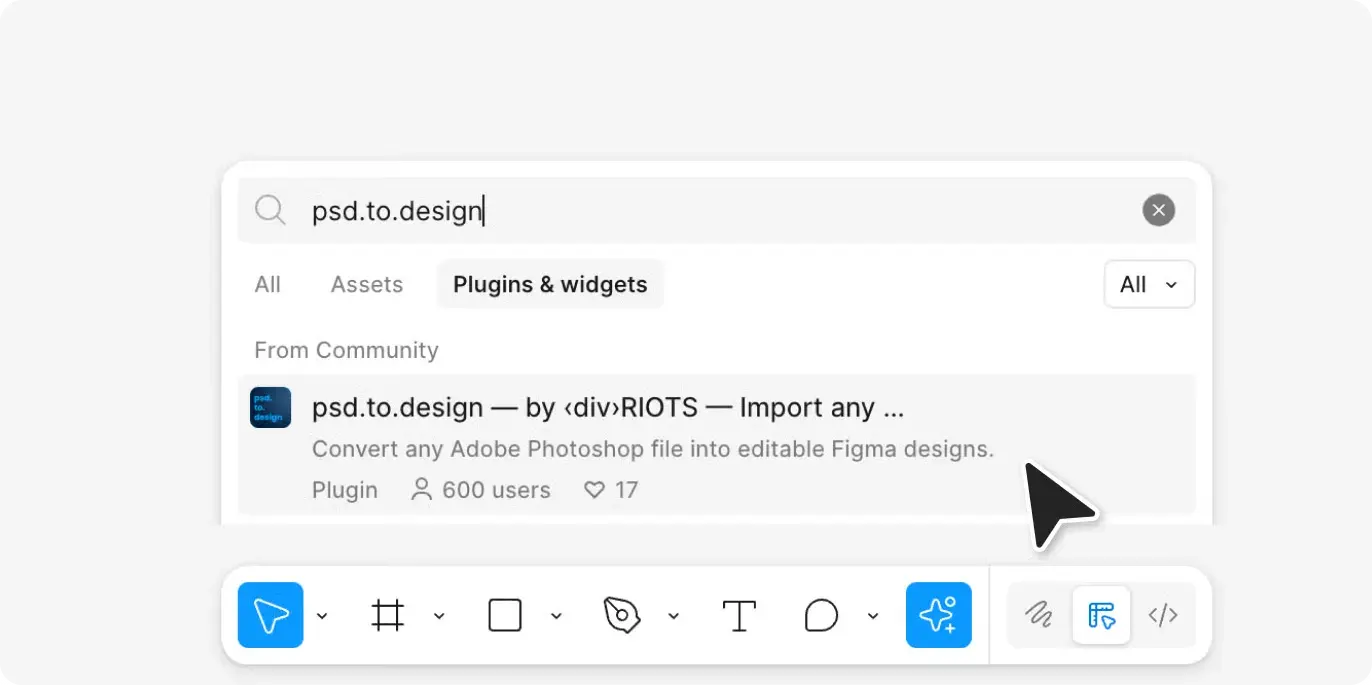Click the psd.to.design search input field
The height and width of the screenshot is (685, 1372).
pyautogui.click(x=700, y=211)
